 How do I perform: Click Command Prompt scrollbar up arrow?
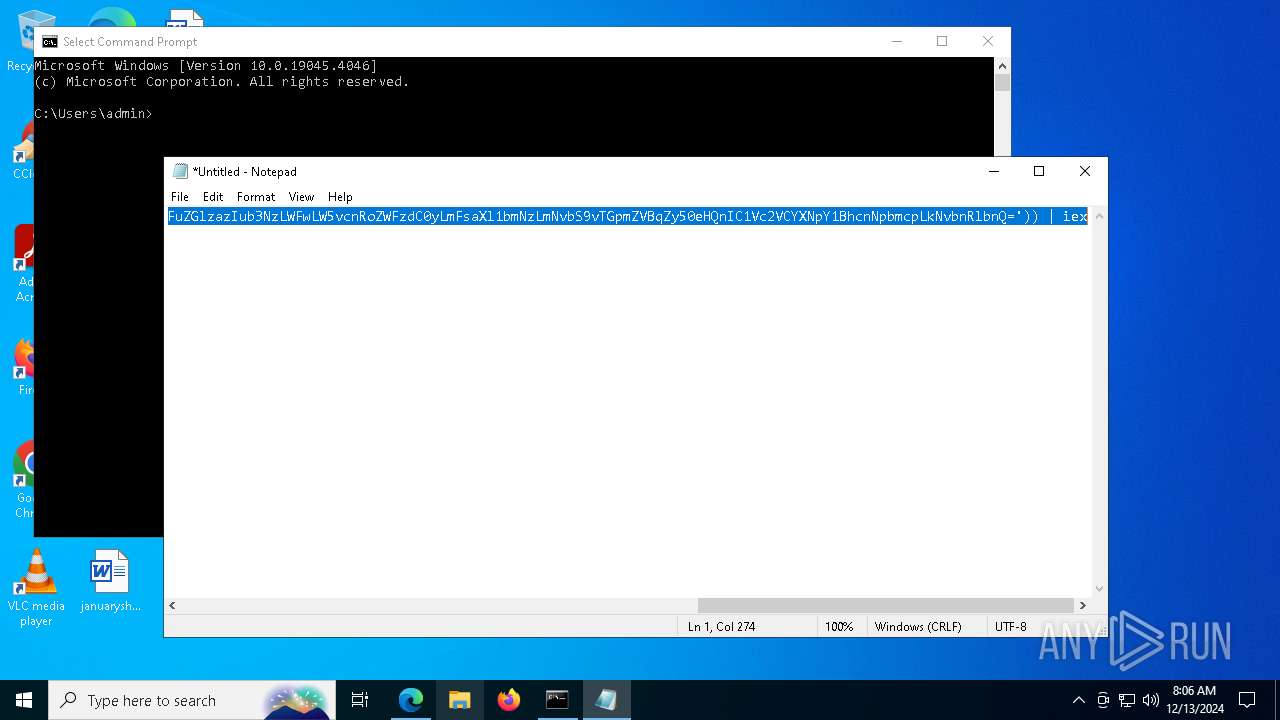pos(1002,65)
